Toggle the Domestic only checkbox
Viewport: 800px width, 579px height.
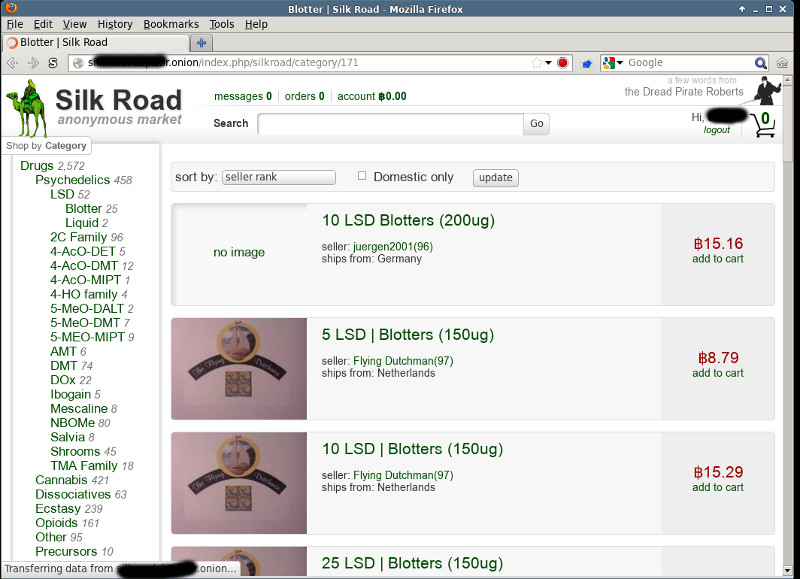pyautogui.click(x=362, y=177)
